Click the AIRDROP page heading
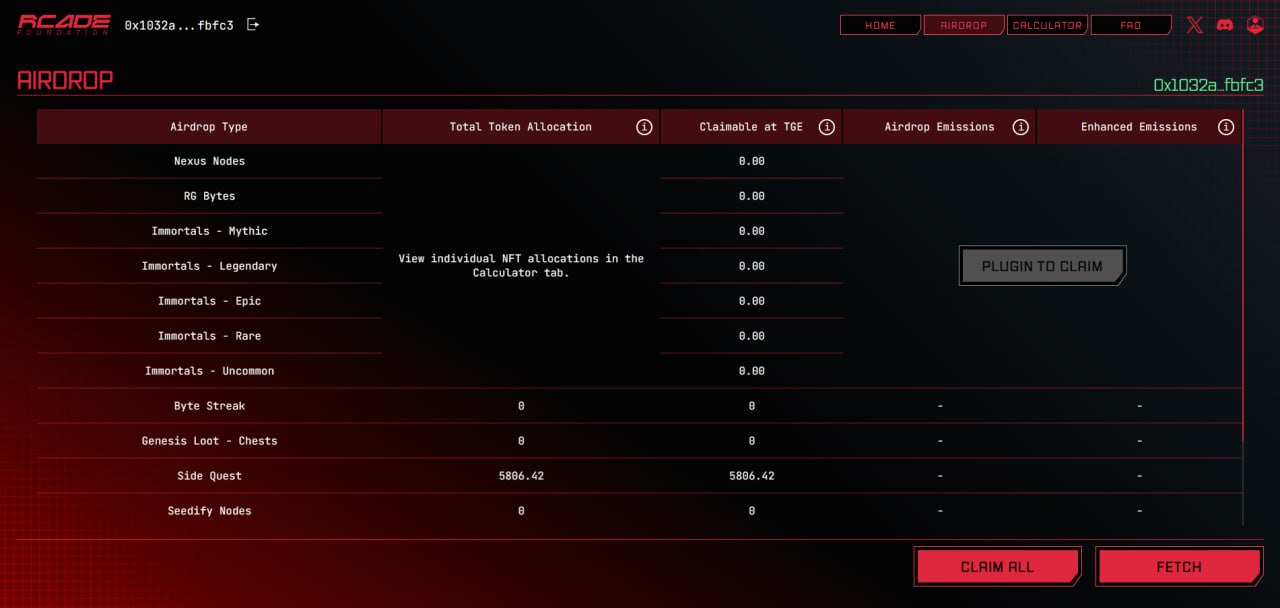 point(65,81)
